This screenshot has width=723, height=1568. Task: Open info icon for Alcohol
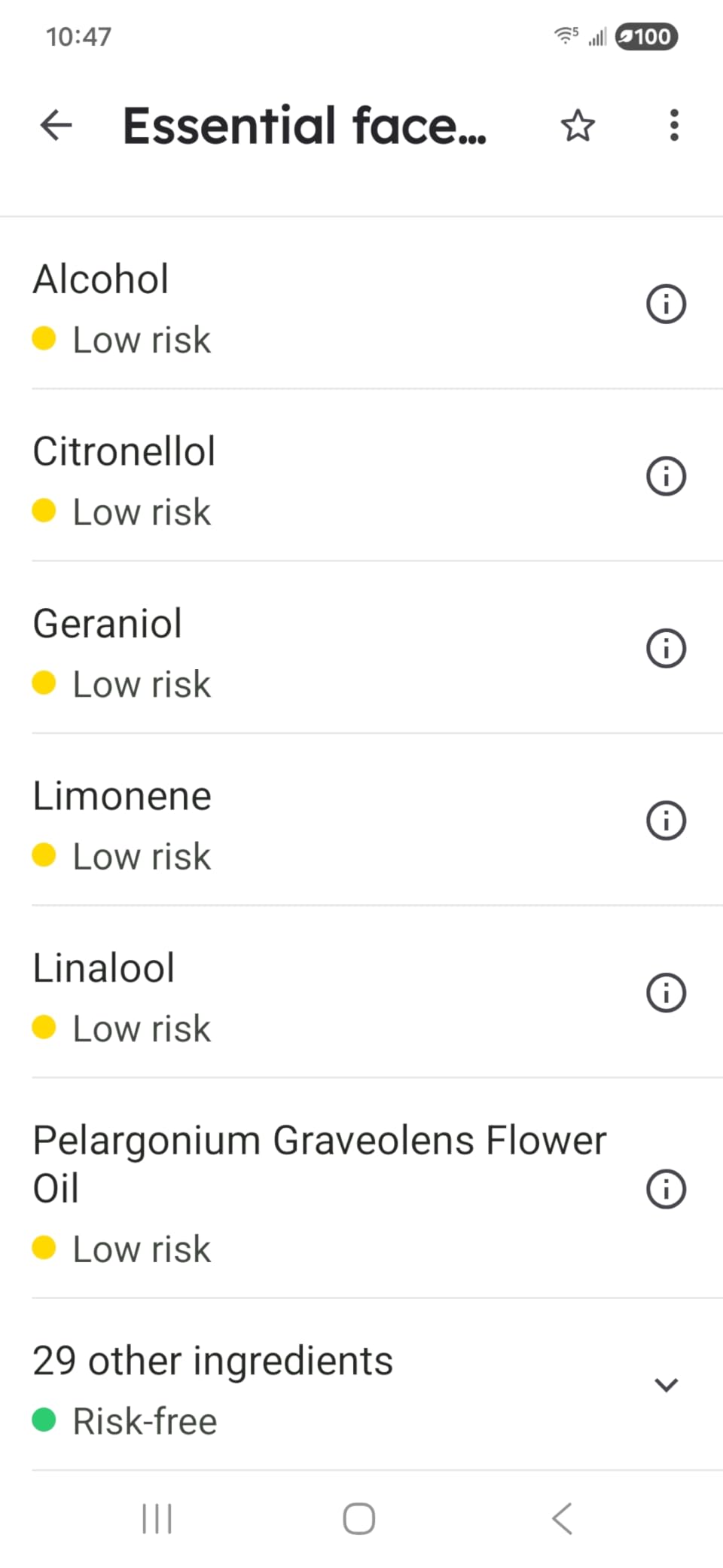(667, 304)
